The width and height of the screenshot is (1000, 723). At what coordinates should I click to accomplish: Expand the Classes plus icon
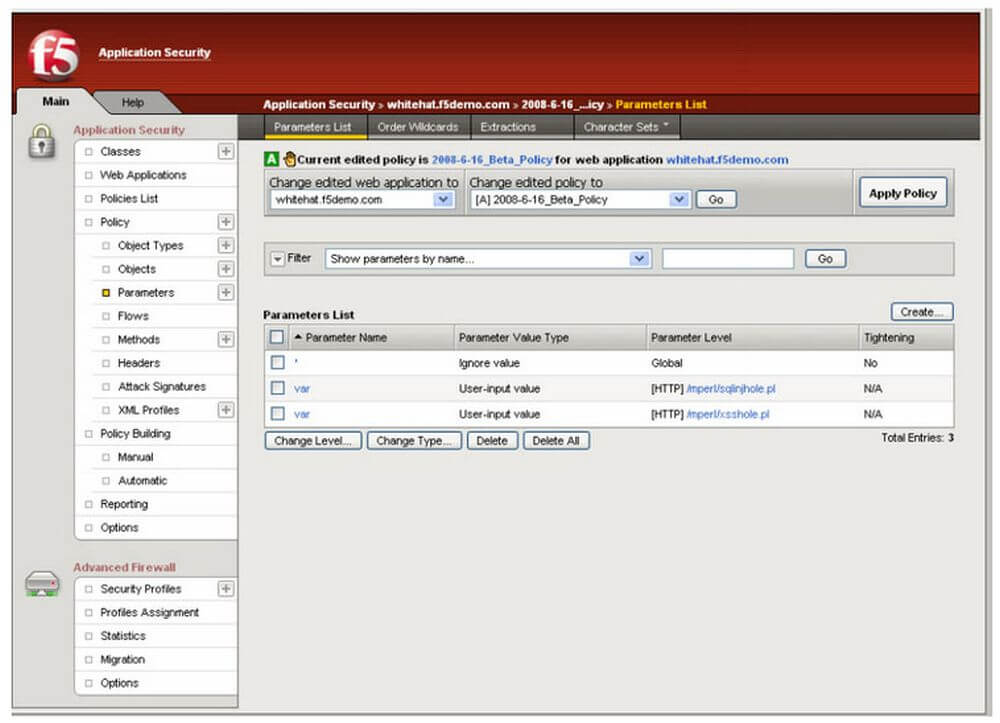[226, 151]
